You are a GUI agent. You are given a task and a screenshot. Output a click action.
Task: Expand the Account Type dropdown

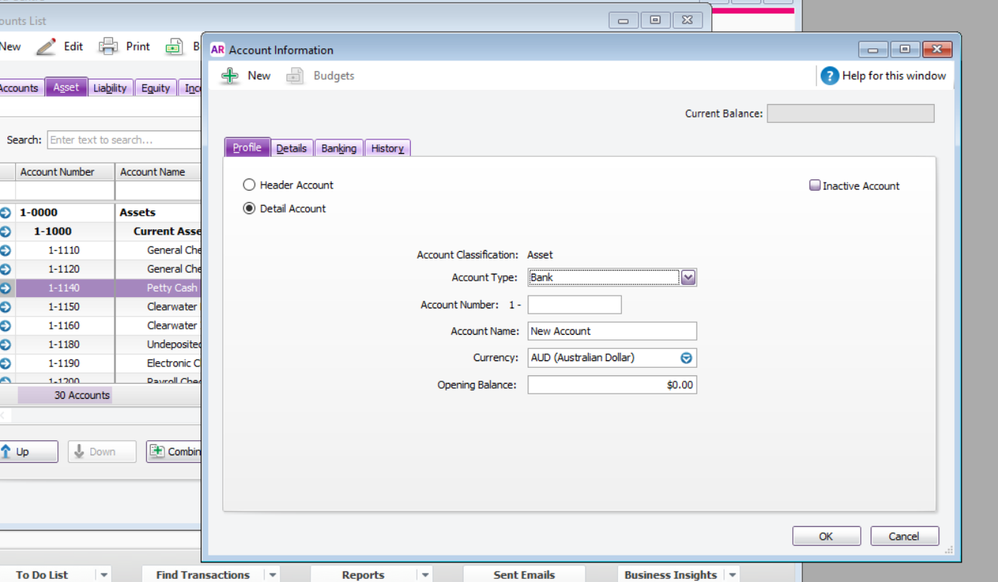[x=688, y=278]
